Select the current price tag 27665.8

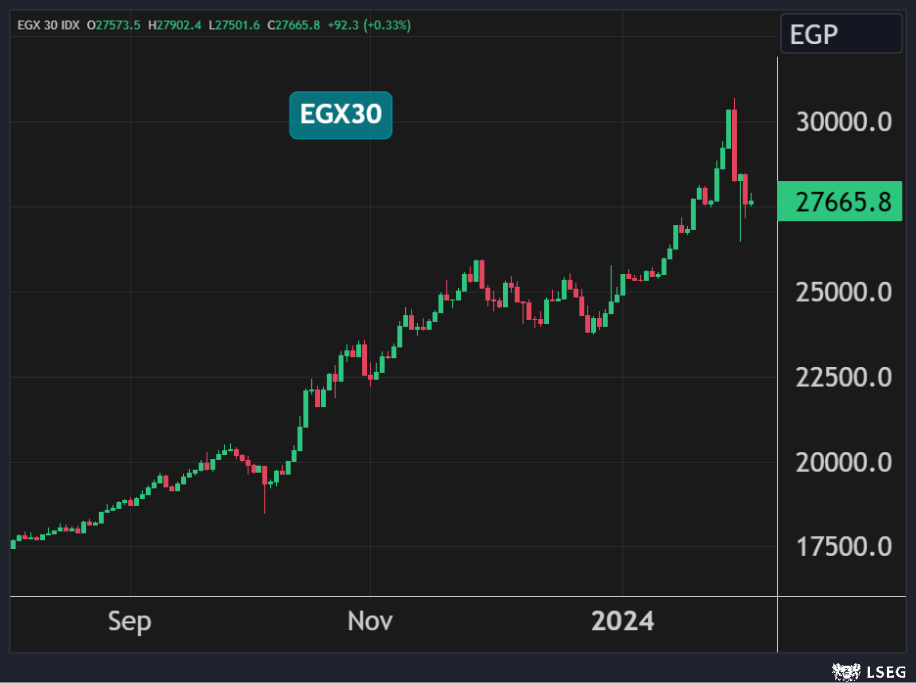(842, 202)
